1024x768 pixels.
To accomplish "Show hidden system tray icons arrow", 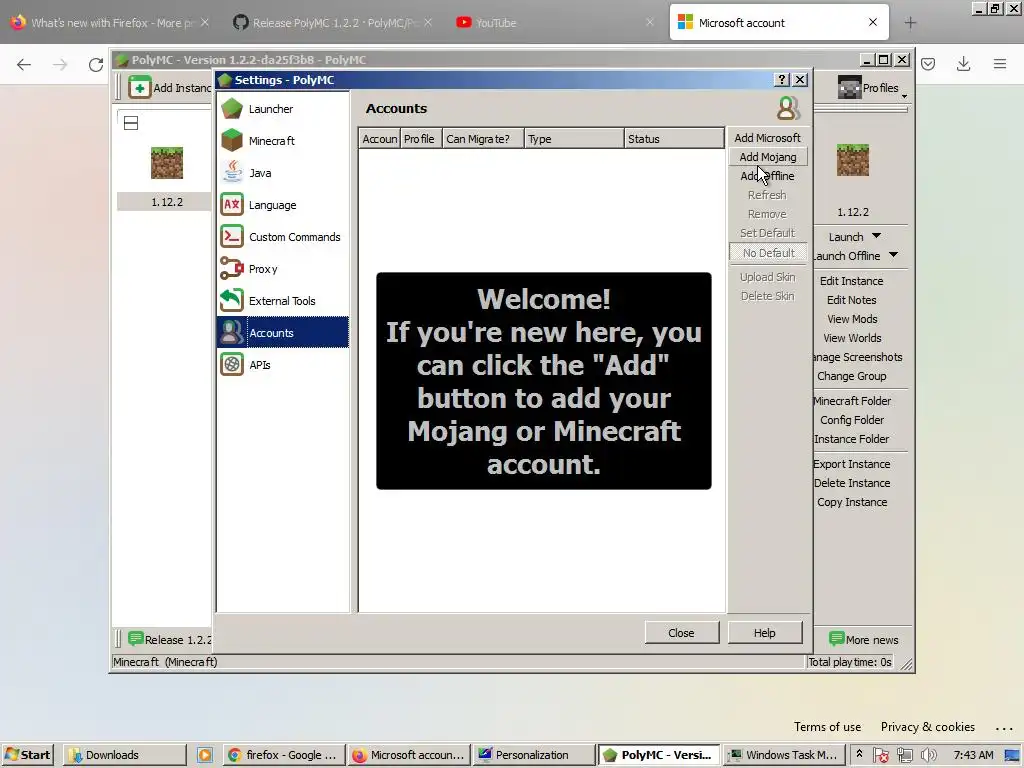I will pos(859,754).
